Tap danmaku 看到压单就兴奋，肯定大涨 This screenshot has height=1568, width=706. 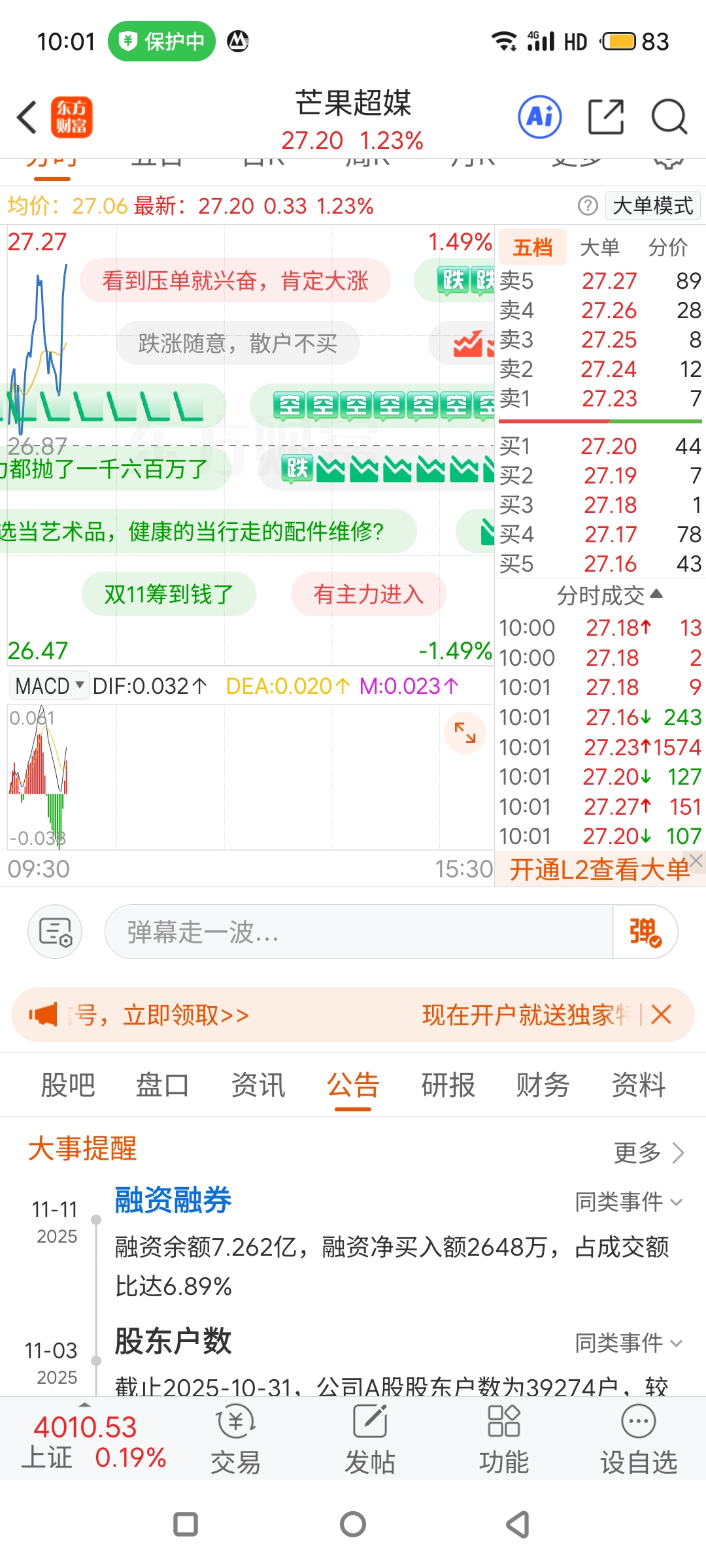coord(235,281)
